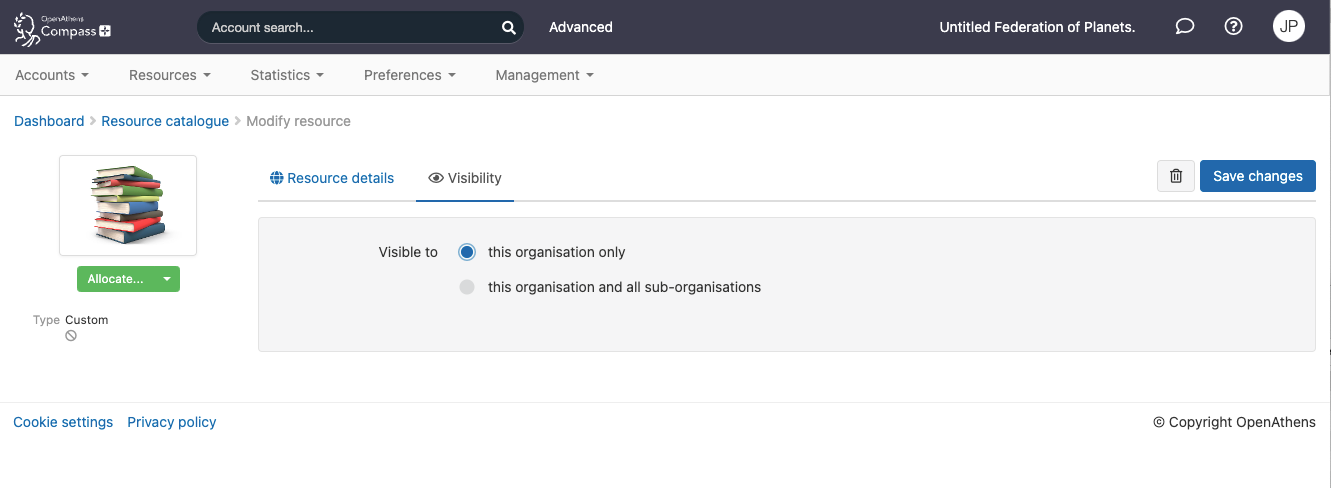
Task: Go to Resource catalogue breadcrumb link
Action: click(x=165, y=121)
